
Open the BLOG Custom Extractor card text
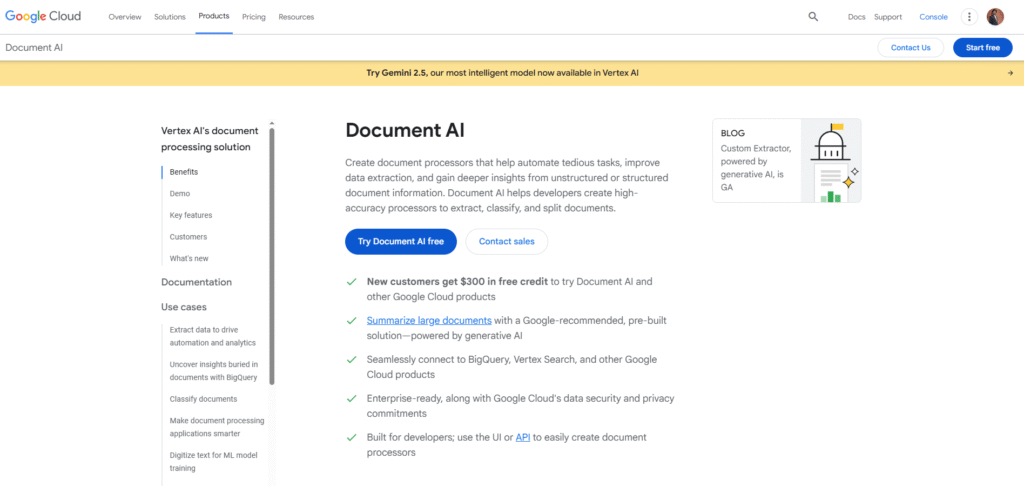[x=756, y=160]
